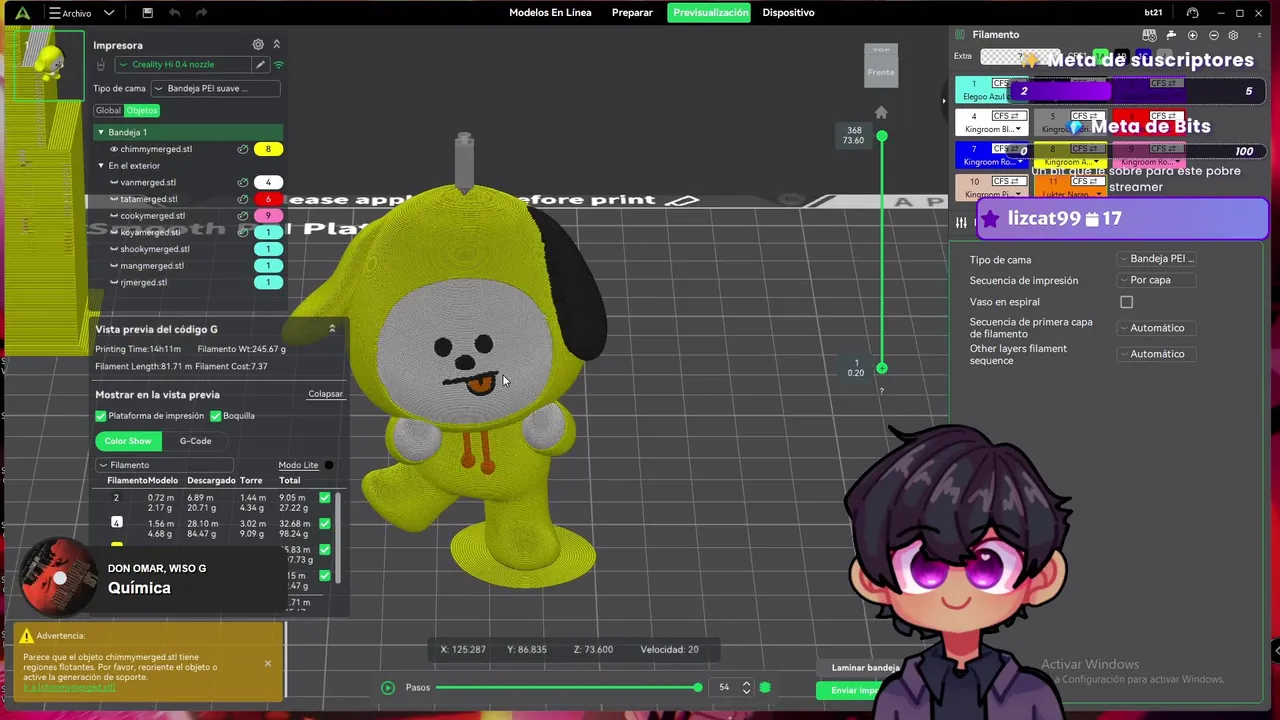Click the save project icon in top bar
Image resolution: width=1280 pixels, height=720 pixels.
[148, 13]
